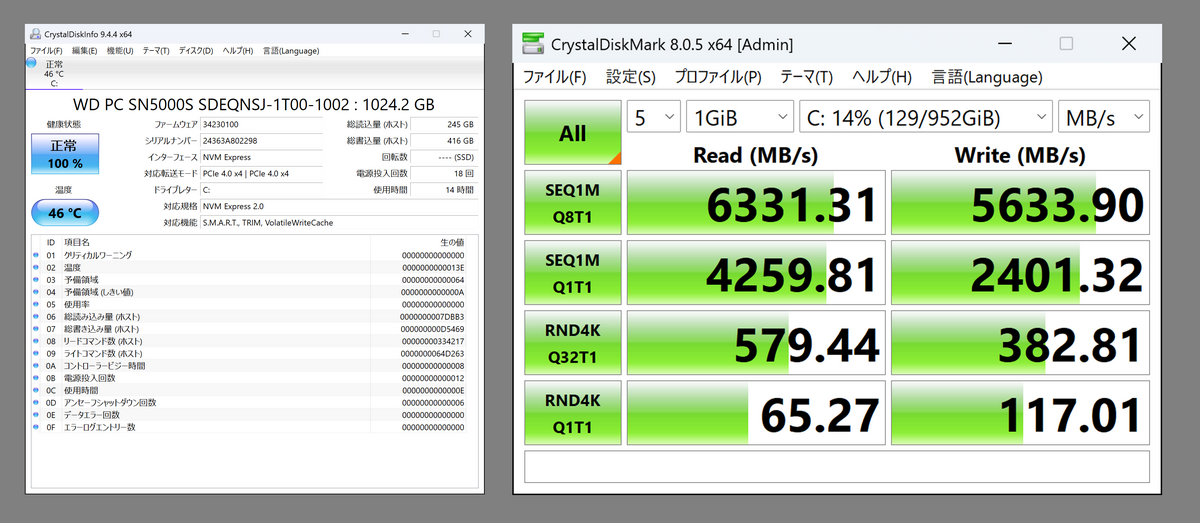Start the SEQ1M Q1T1 test
The width and height of the screenshot is (1200, 523).
point(573,273)
